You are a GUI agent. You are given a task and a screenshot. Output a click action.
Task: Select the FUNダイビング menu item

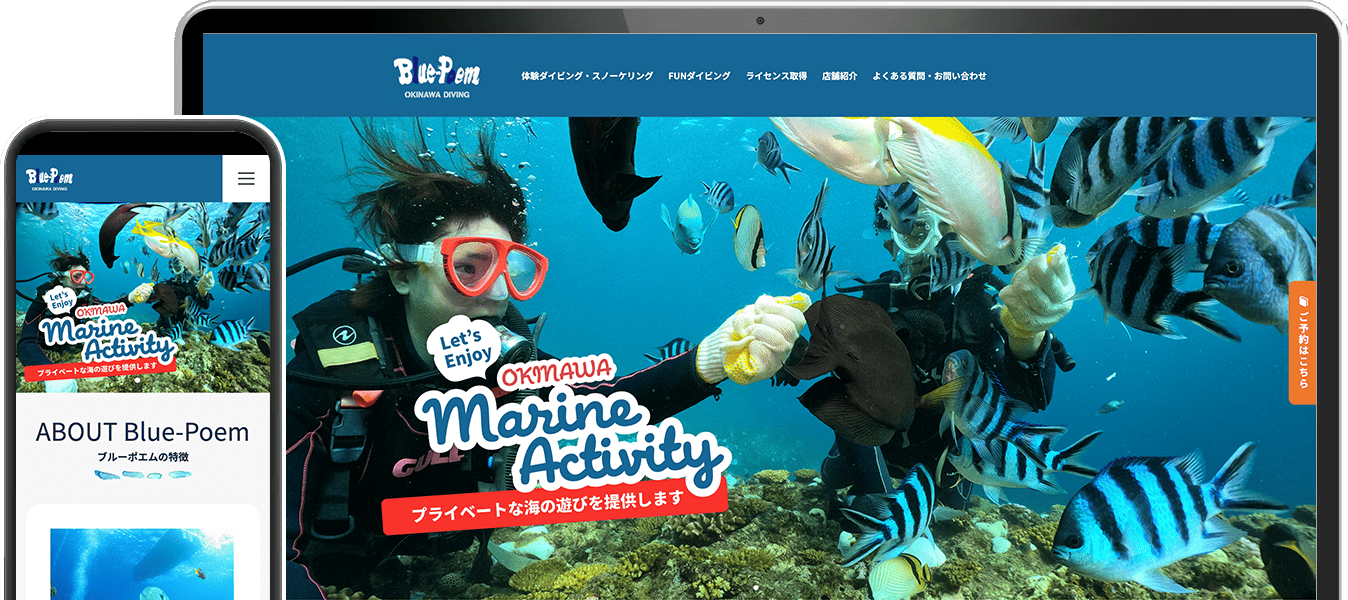pyautogui.click(x=700, y=76)
